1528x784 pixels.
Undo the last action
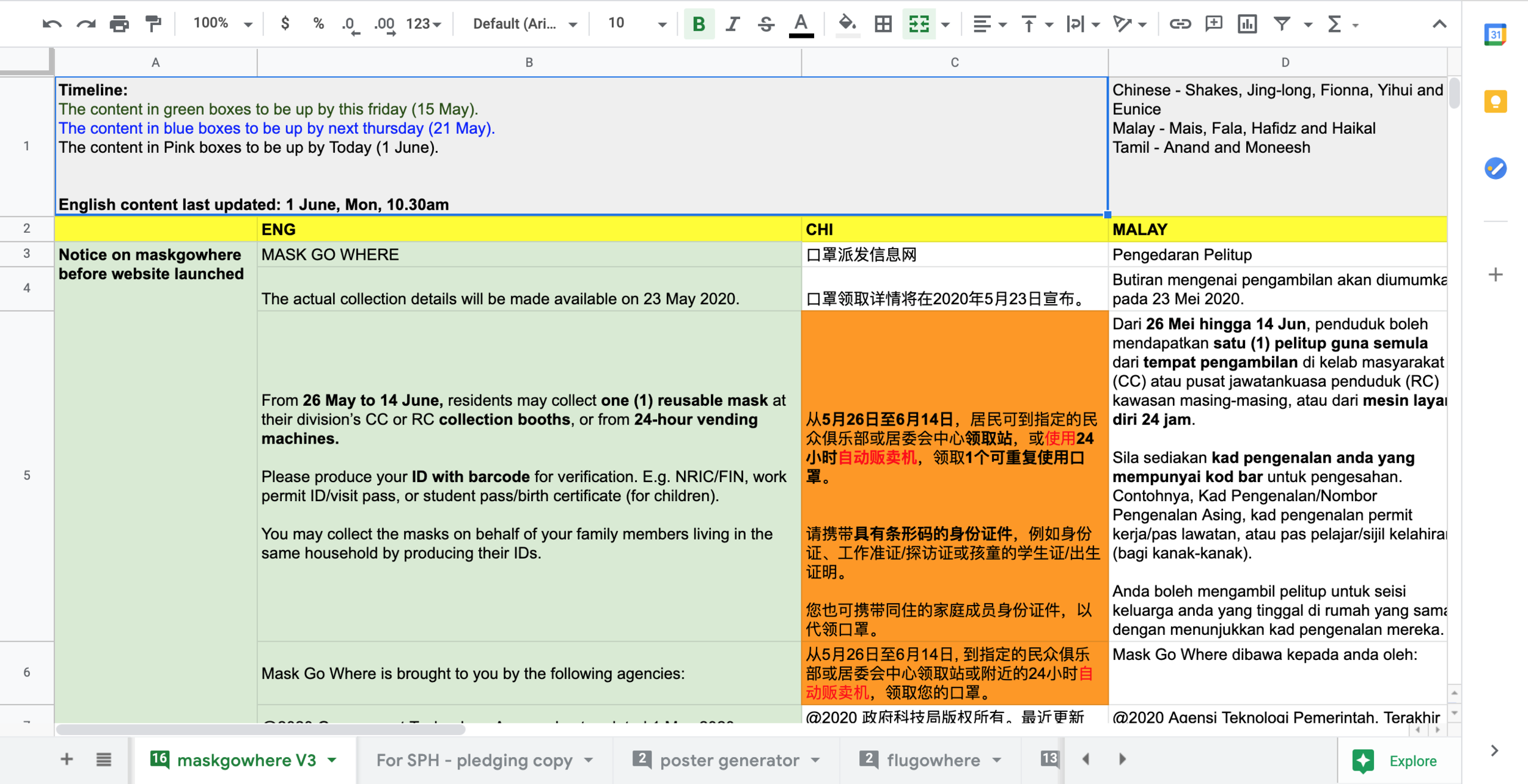51,24
